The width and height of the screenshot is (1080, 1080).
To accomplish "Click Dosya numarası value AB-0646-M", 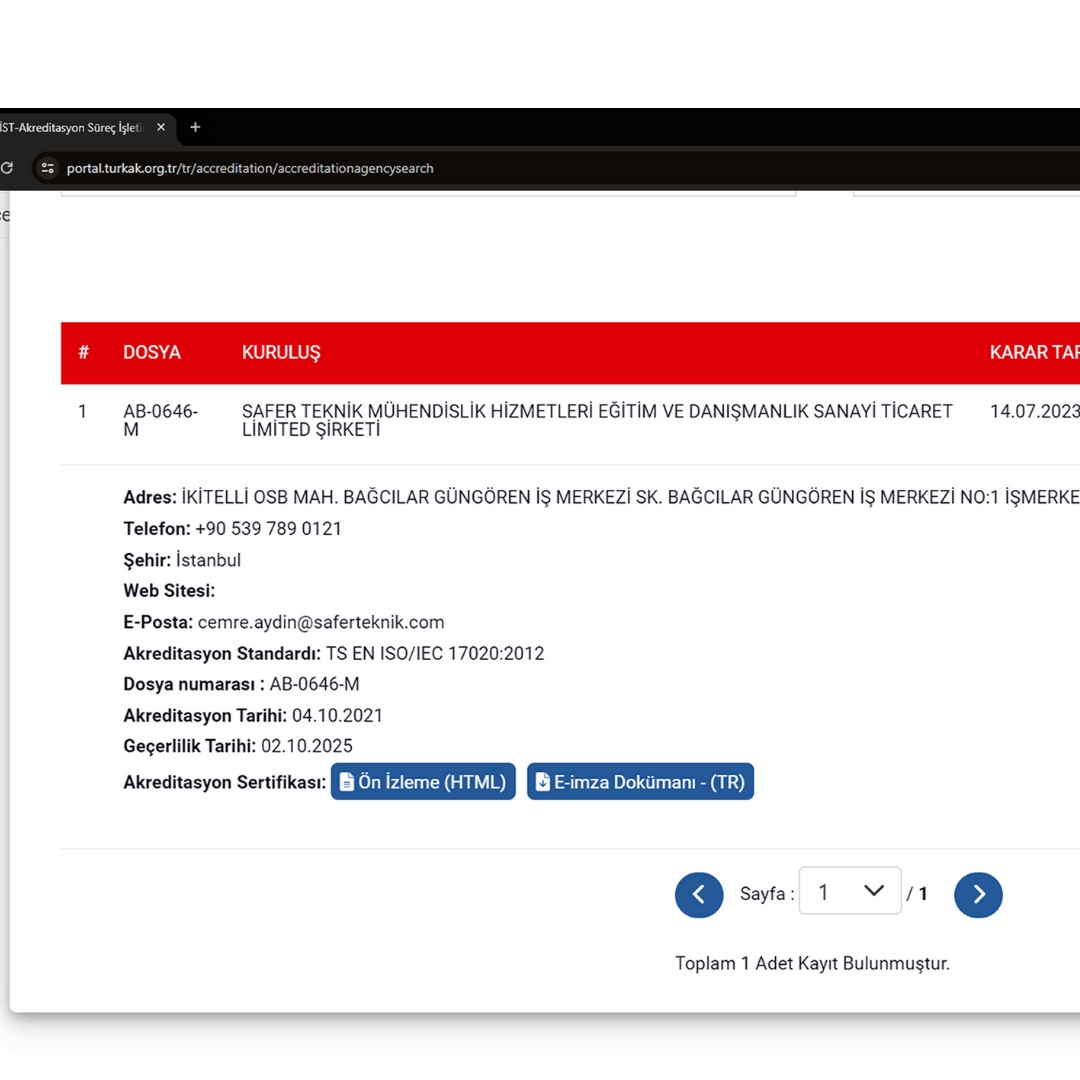I will point(314,684).
